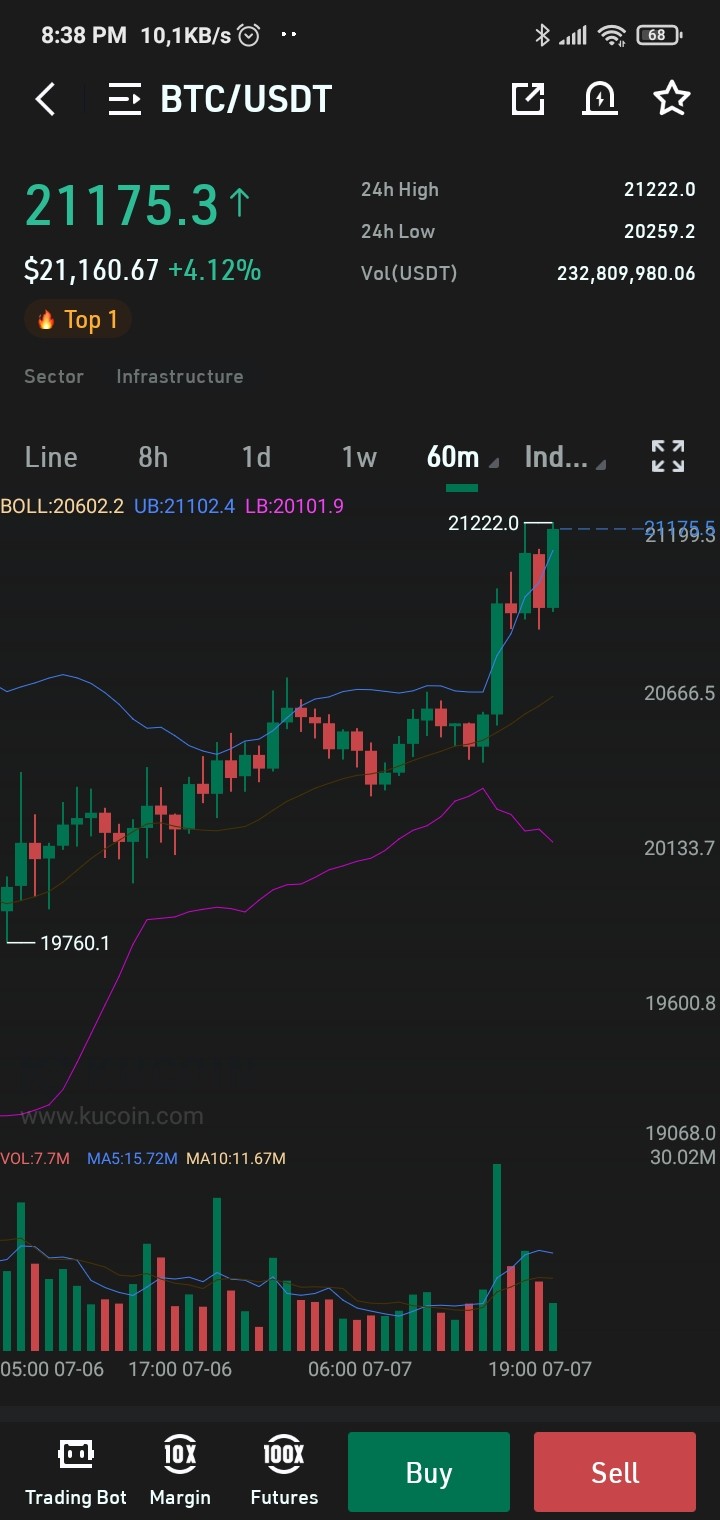720x1520 pixels.
Task: Tap the back arrow icon
Action: click(46, 99)
